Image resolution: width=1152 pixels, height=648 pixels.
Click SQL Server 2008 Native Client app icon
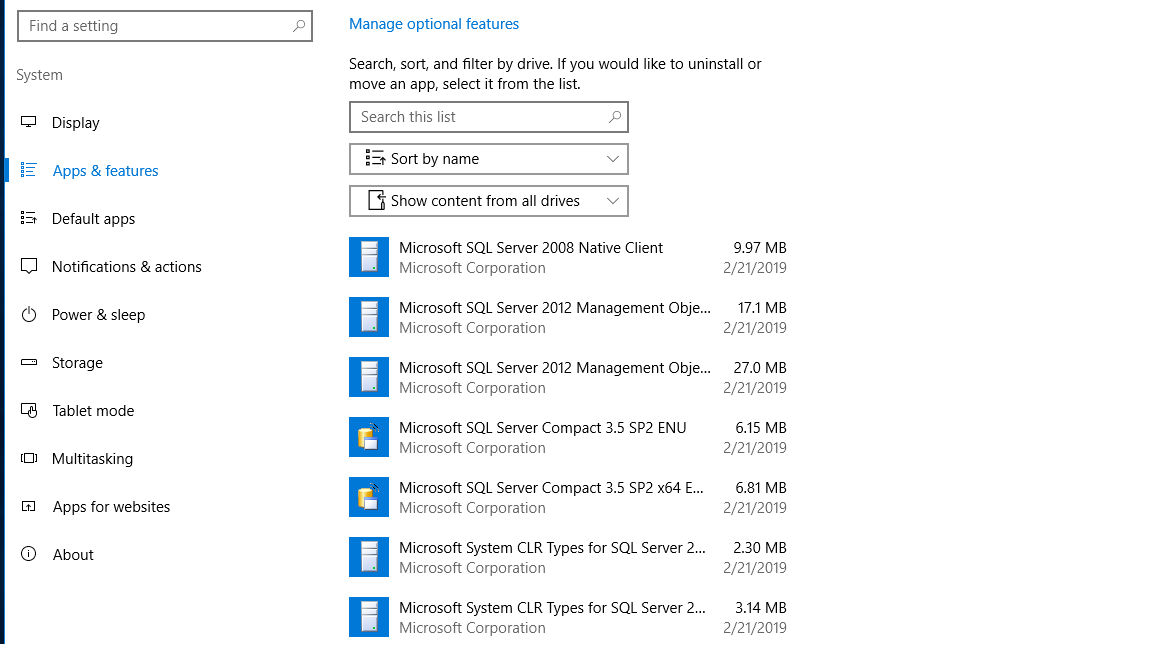point(369,257)
